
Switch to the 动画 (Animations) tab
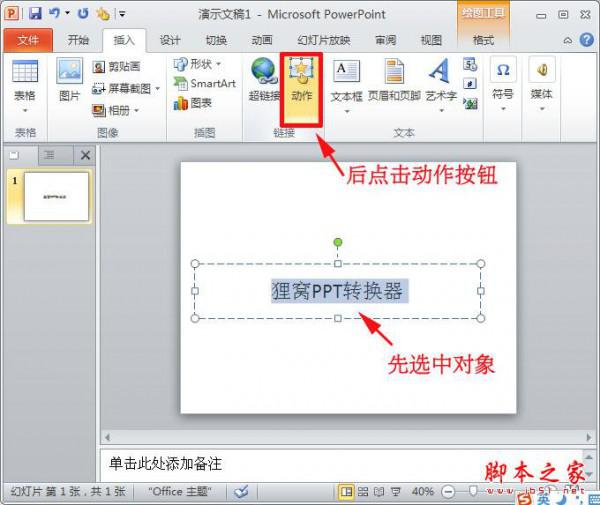(x=262, y=40)
